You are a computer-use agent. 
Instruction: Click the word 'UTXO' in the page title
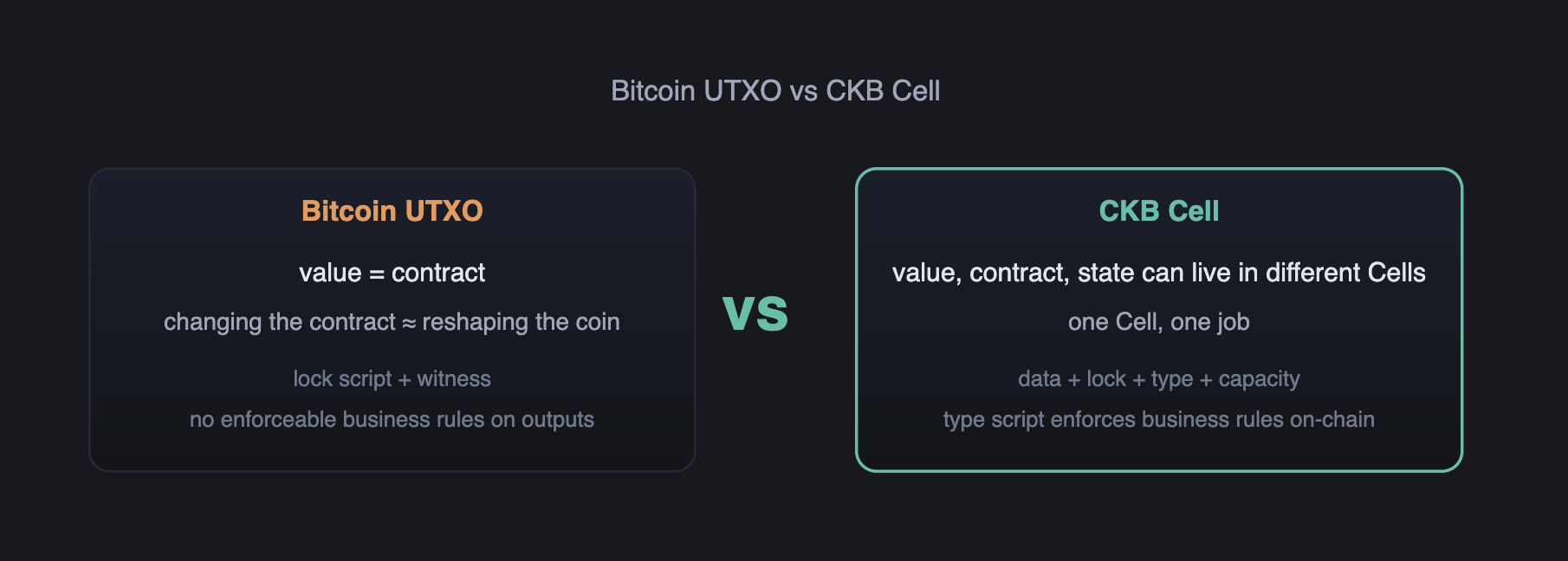[742, 91]
